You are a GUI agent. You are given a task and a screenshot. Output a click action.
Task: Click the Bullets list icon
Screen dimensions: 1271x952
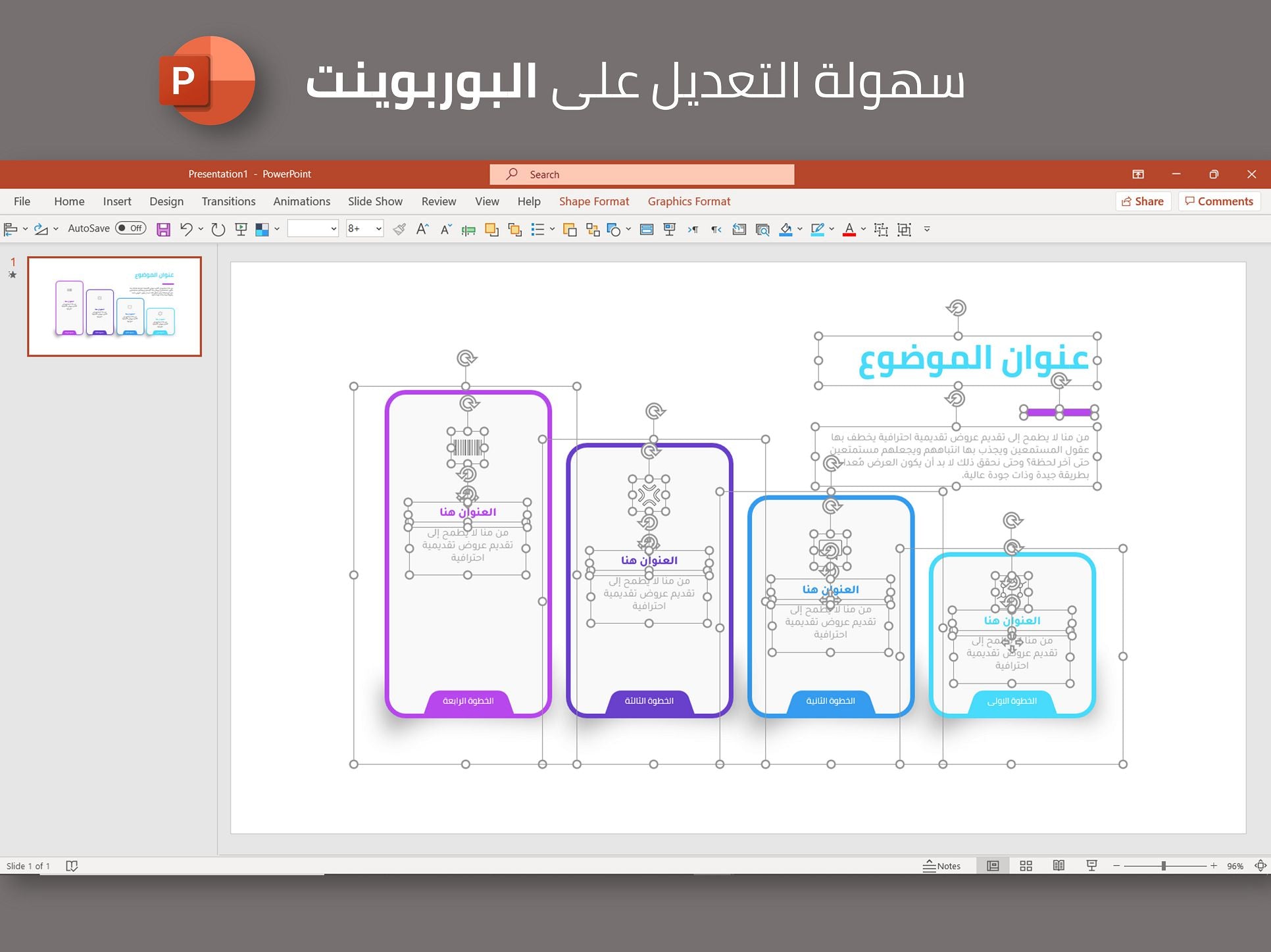pyautogui.click(x=538, y=229)
